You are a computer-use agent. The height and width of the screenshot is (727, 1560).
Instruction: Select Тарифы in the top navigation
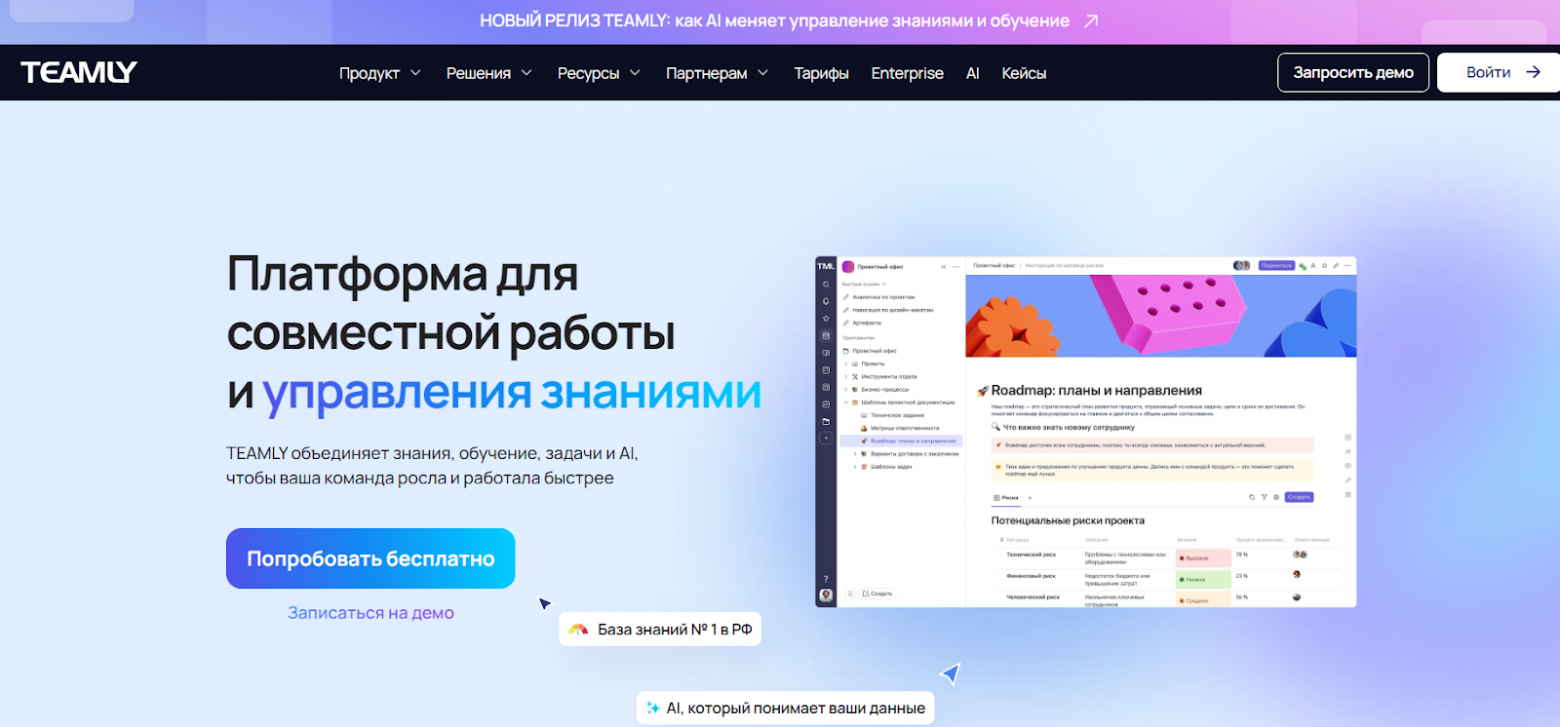(x=821, y=73)
